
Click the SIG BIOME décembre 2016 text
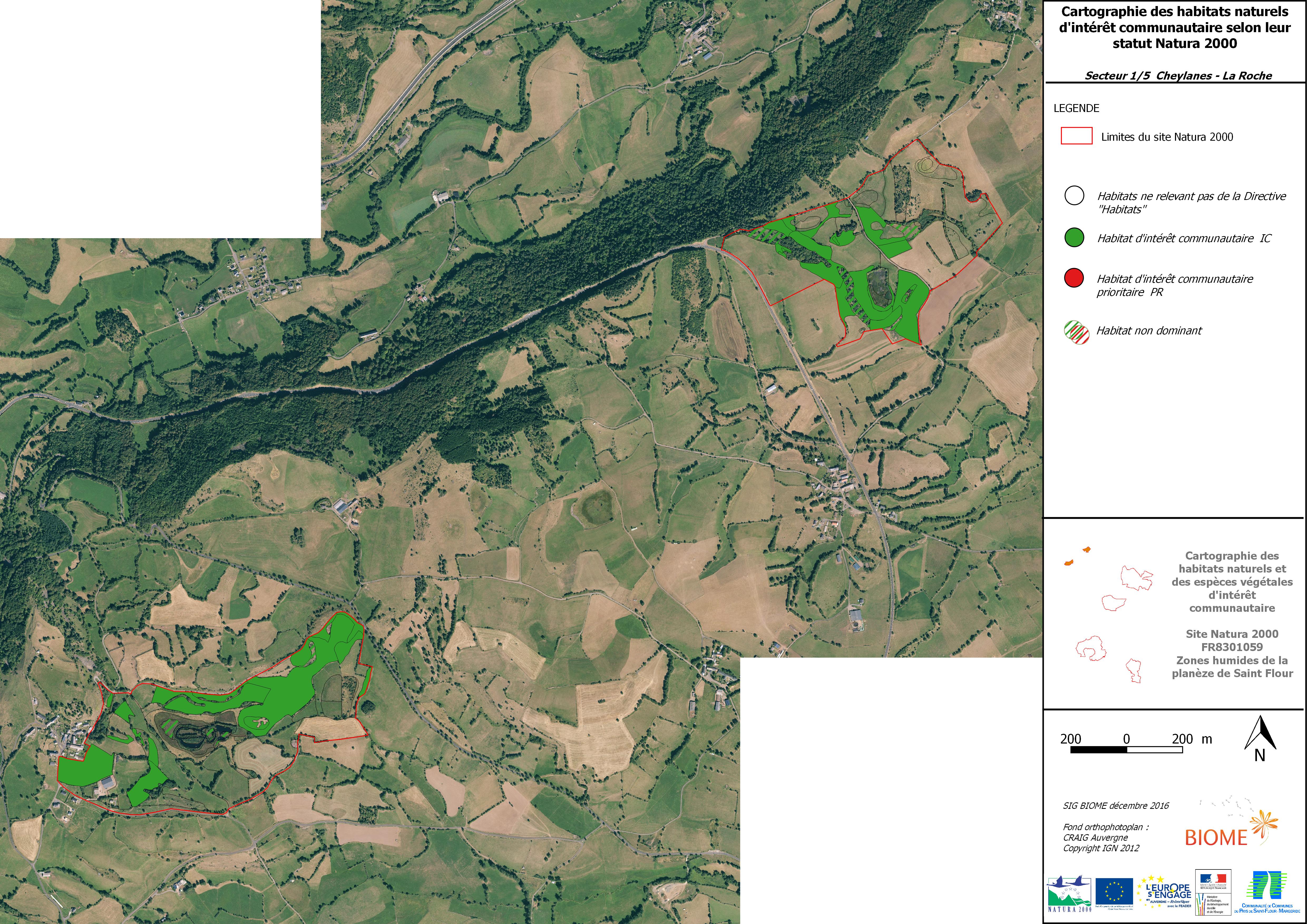point(1116,806)
